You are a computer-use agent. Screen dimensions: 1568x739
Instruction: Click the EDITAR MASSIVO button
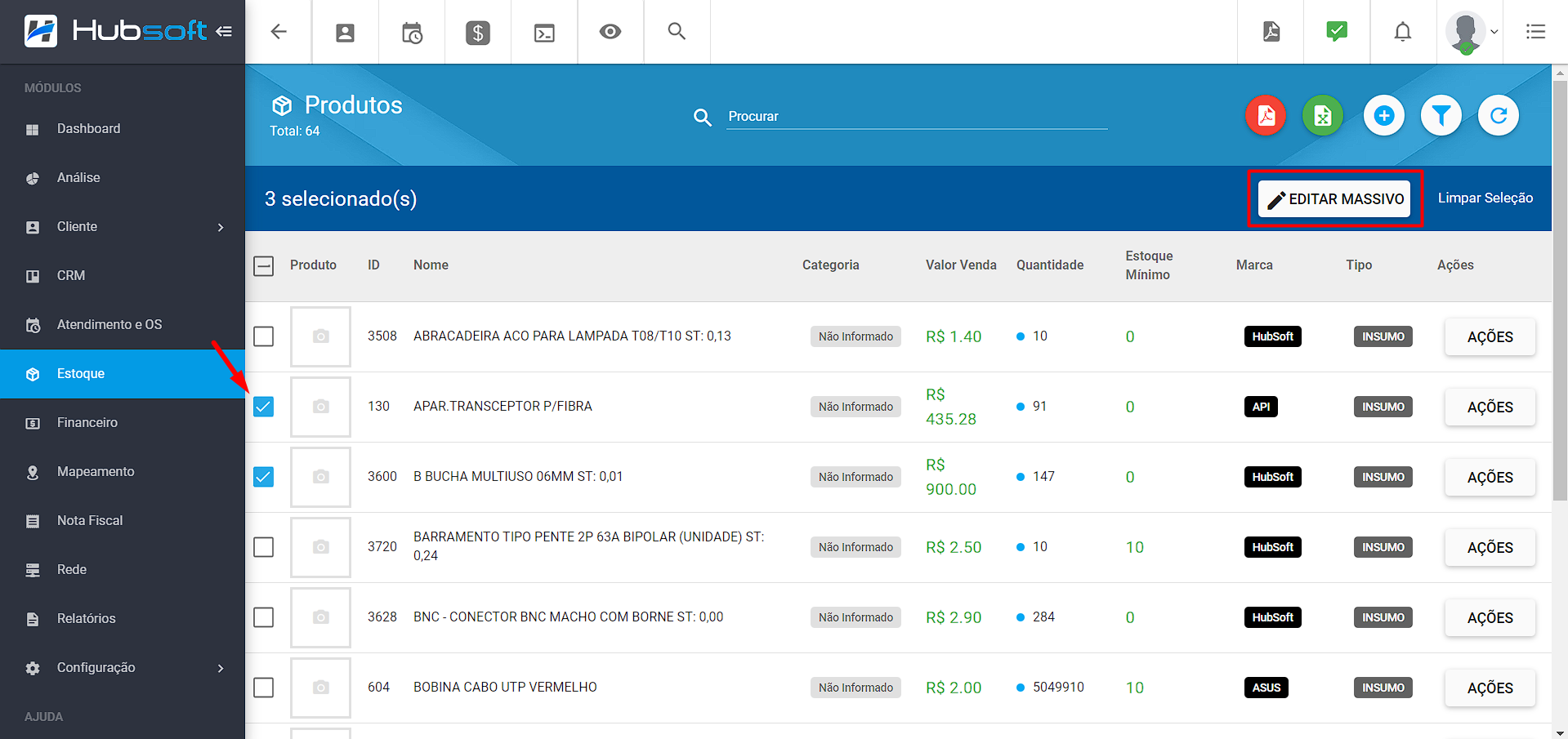[x=1334, y=199]
